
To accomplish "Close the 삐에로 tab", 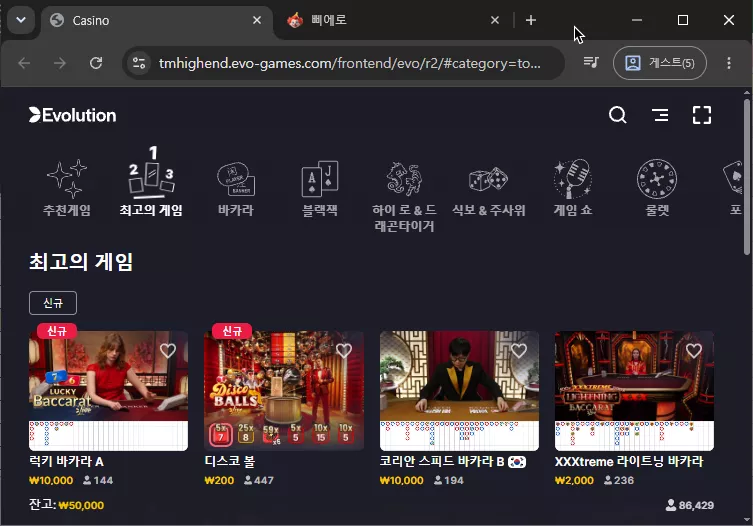I will point(495,20).
